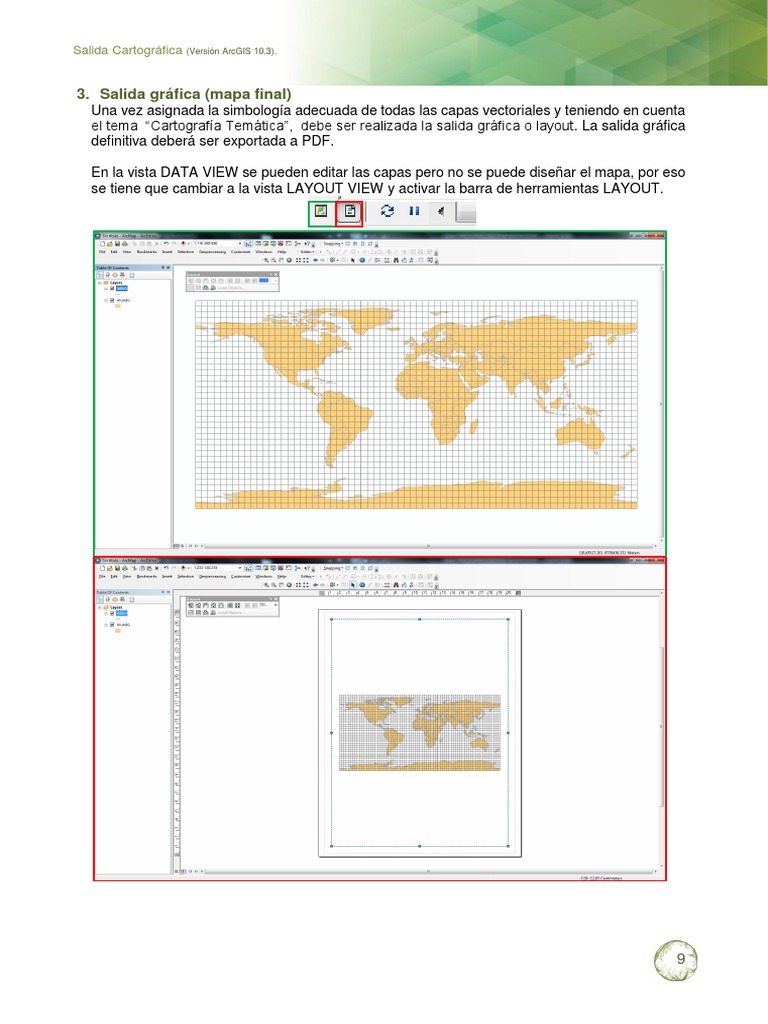Click the Add Data button in the upper window
This screenshot has height=1024, width=768.
pos(183,244)
